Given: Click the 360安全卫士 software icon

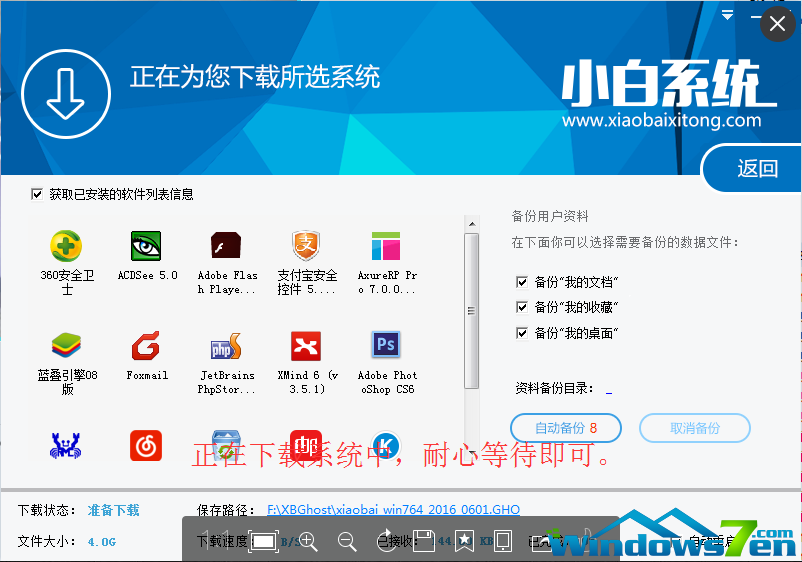Looking at the screenshot, I should click(67, 246).
